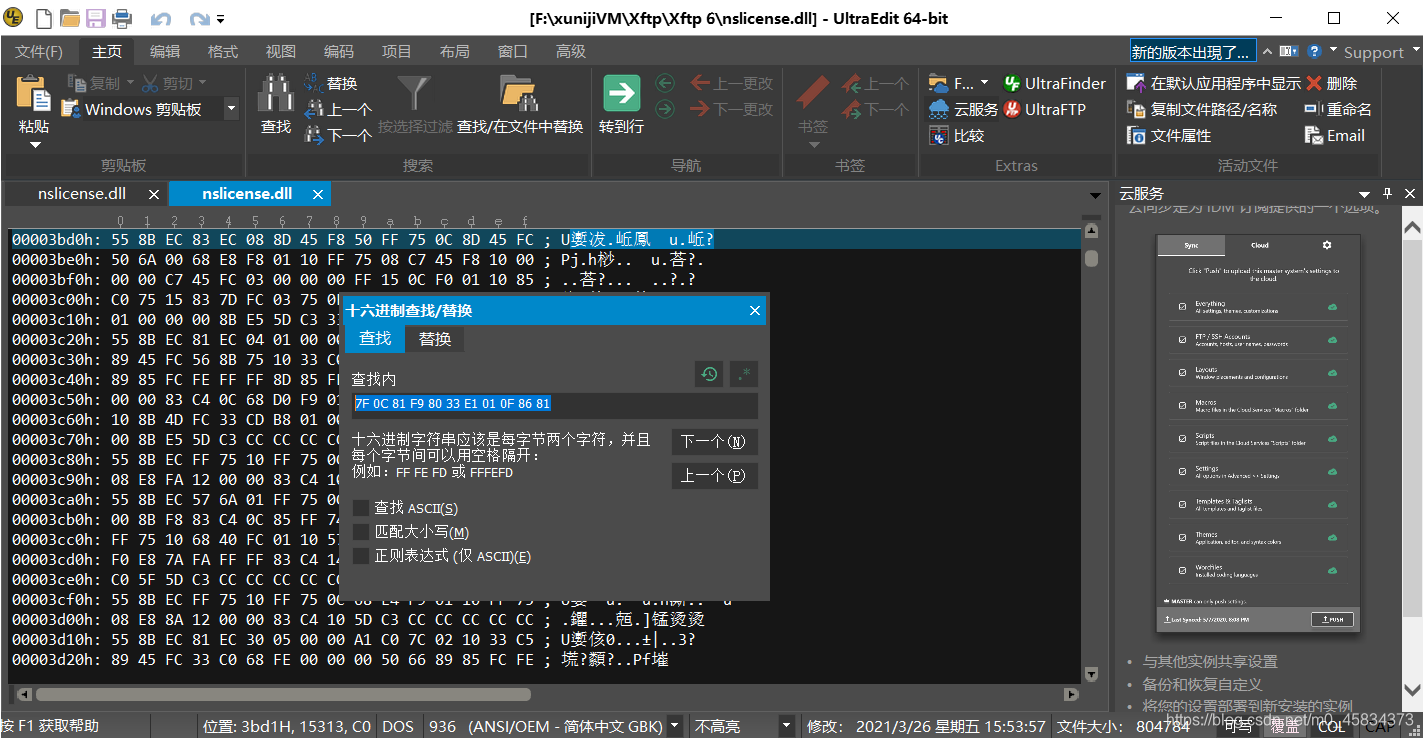Click the 下一个(N) find next button
The height and width of the screenshot is (739, 1424).
pos(714,442)
